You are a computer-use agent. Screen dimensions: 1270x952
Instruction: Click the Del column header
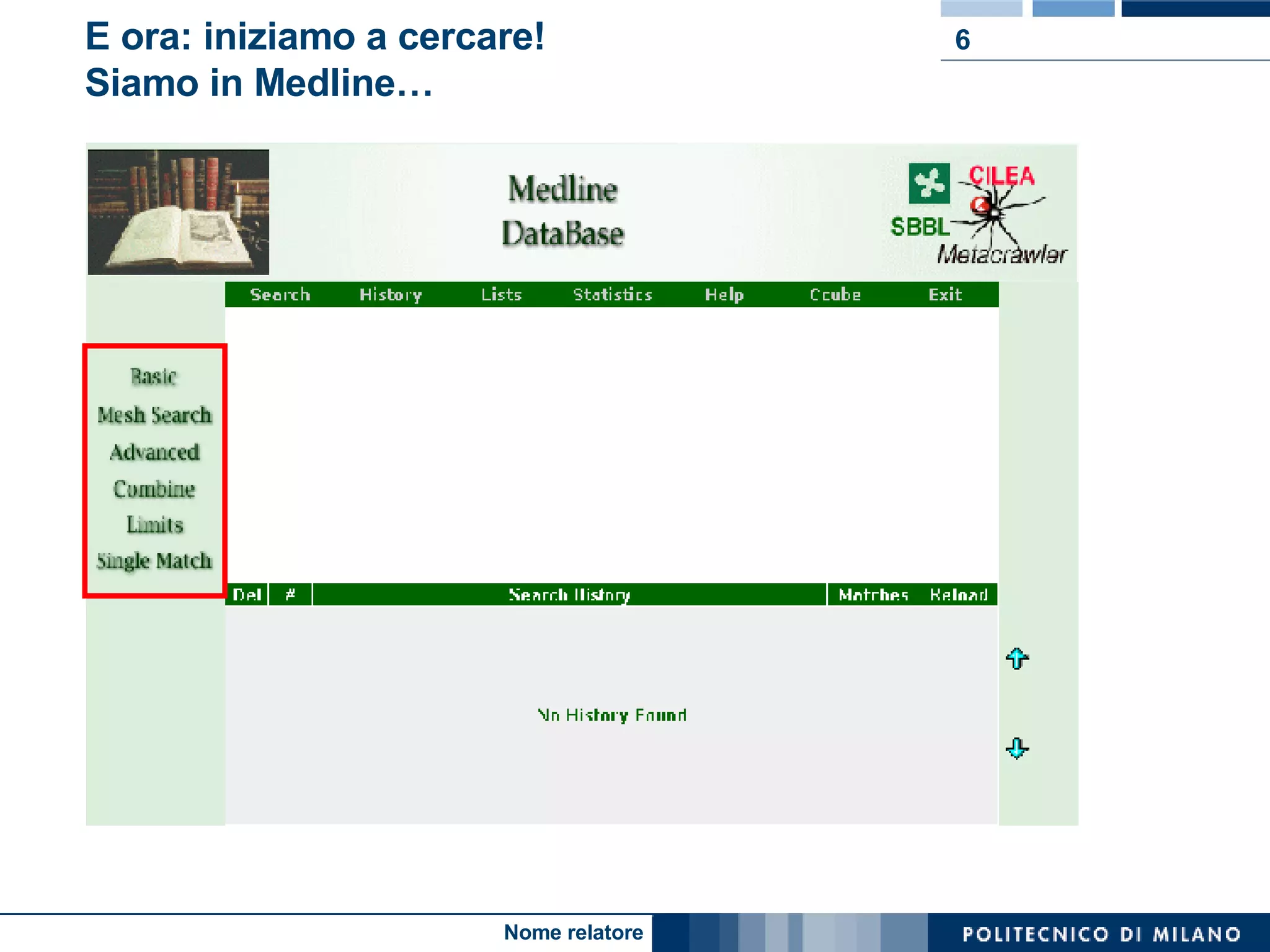[247, 594]
